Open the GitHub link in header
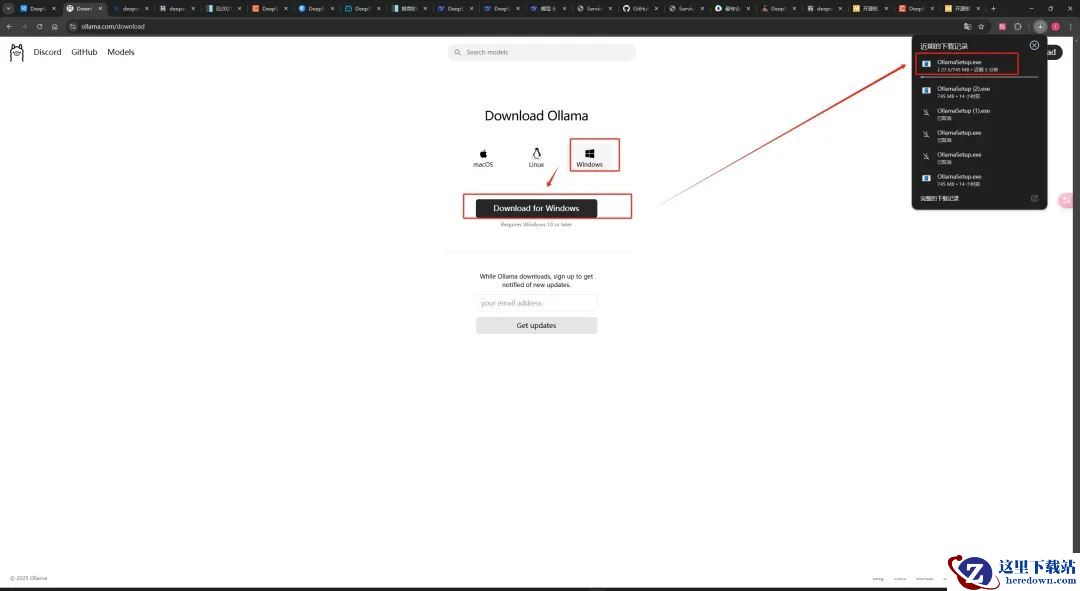Image resolution: width=1080 pixels, height=591 pixels. point(84,52)
